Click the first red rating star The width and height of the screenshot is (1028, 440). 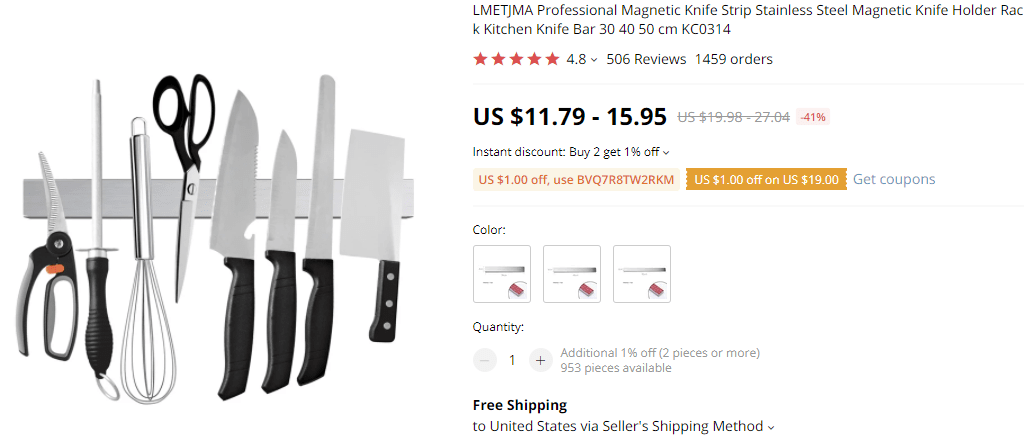pos(480,59)
